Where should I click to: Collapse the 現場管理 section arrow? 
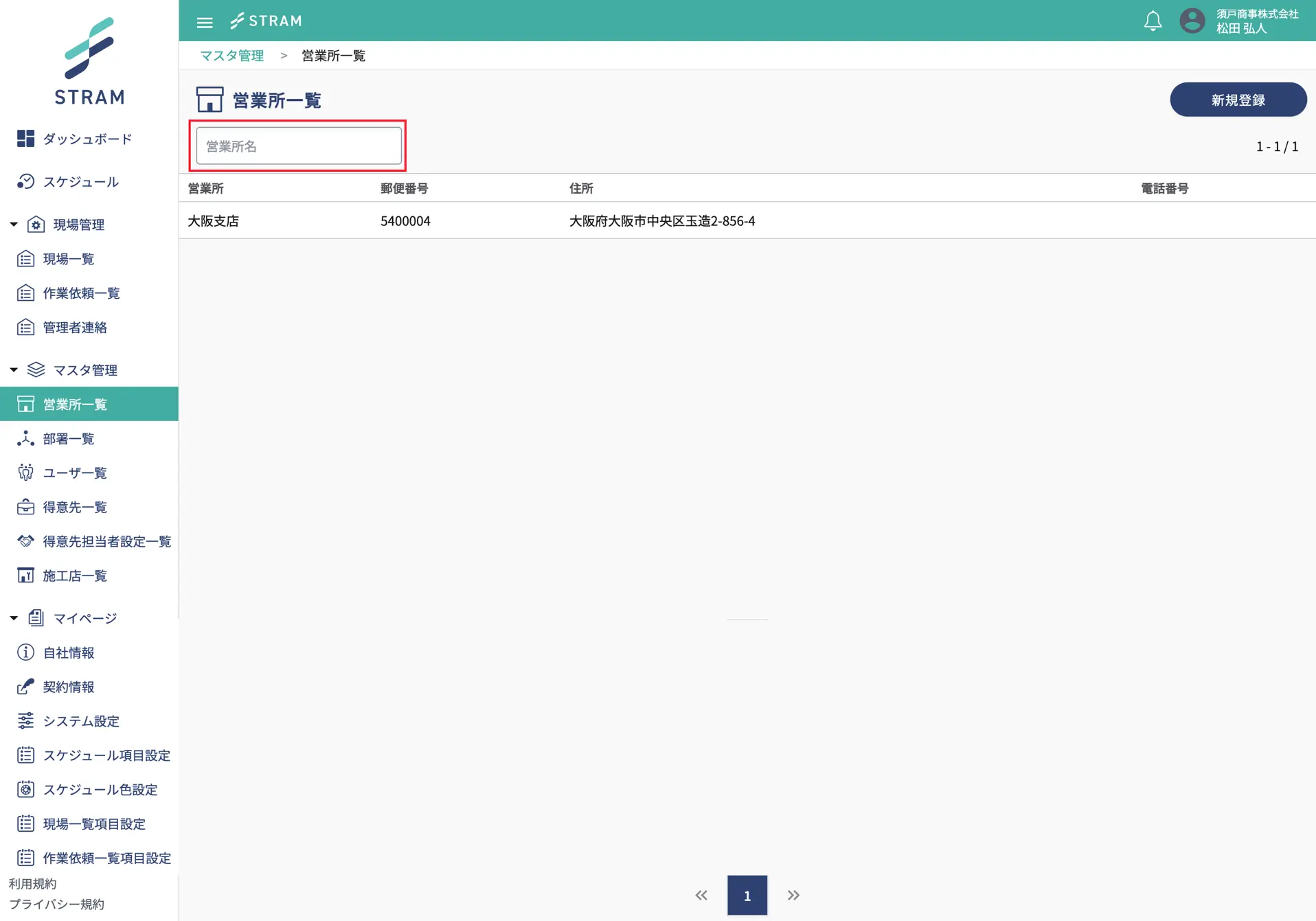[14, 225]
